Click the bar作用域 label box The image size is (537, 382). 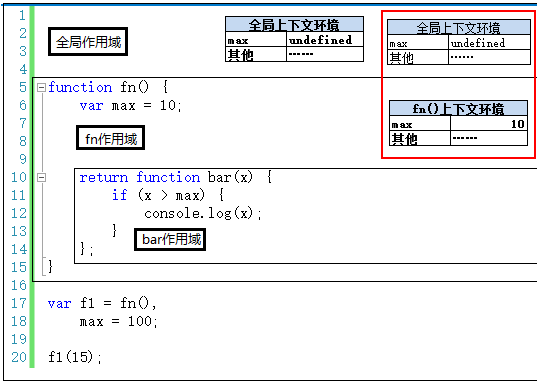[170, 239]
